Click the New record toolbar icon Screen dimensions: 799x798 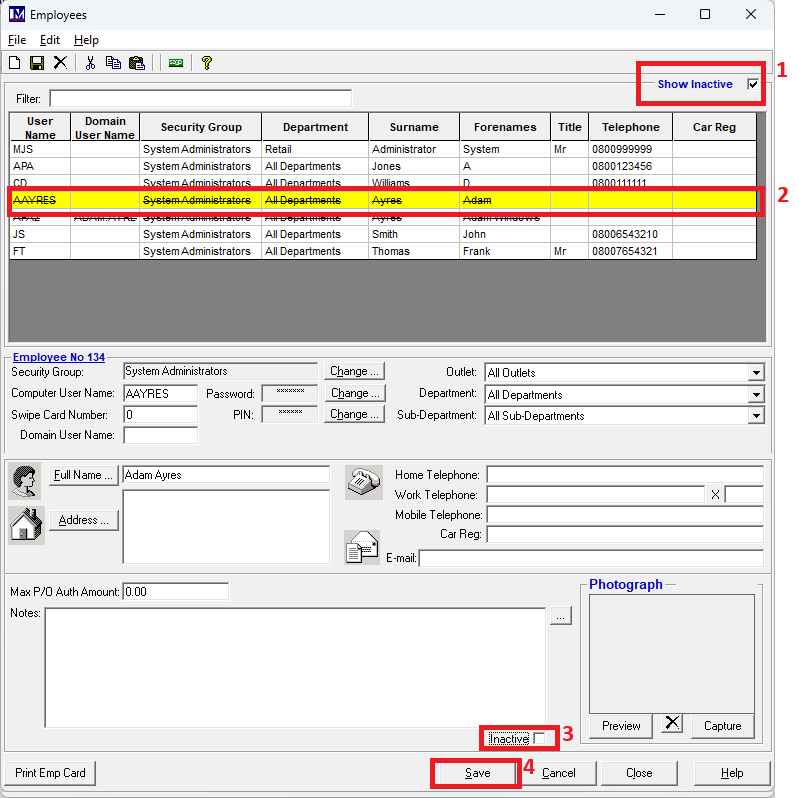point(15,63)
